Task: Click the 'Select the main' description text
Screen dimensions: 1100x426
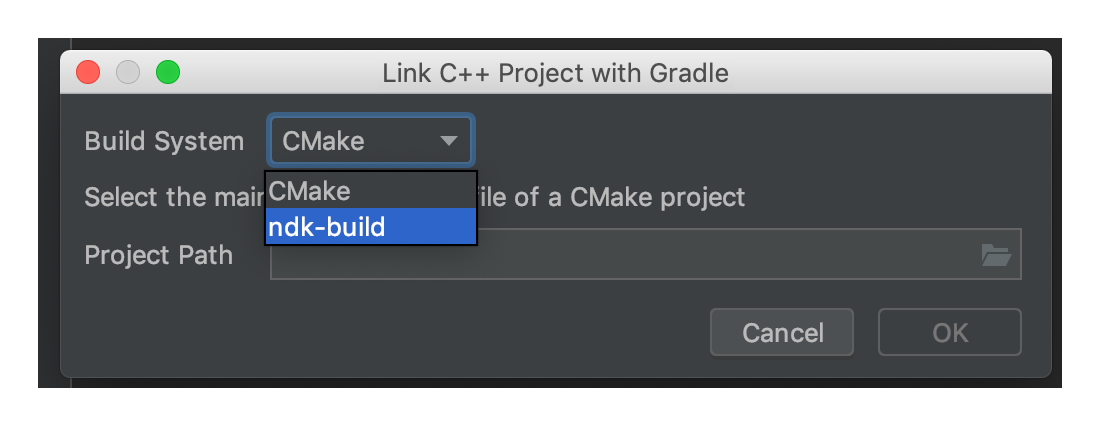Action: click(x=174, y=197)
